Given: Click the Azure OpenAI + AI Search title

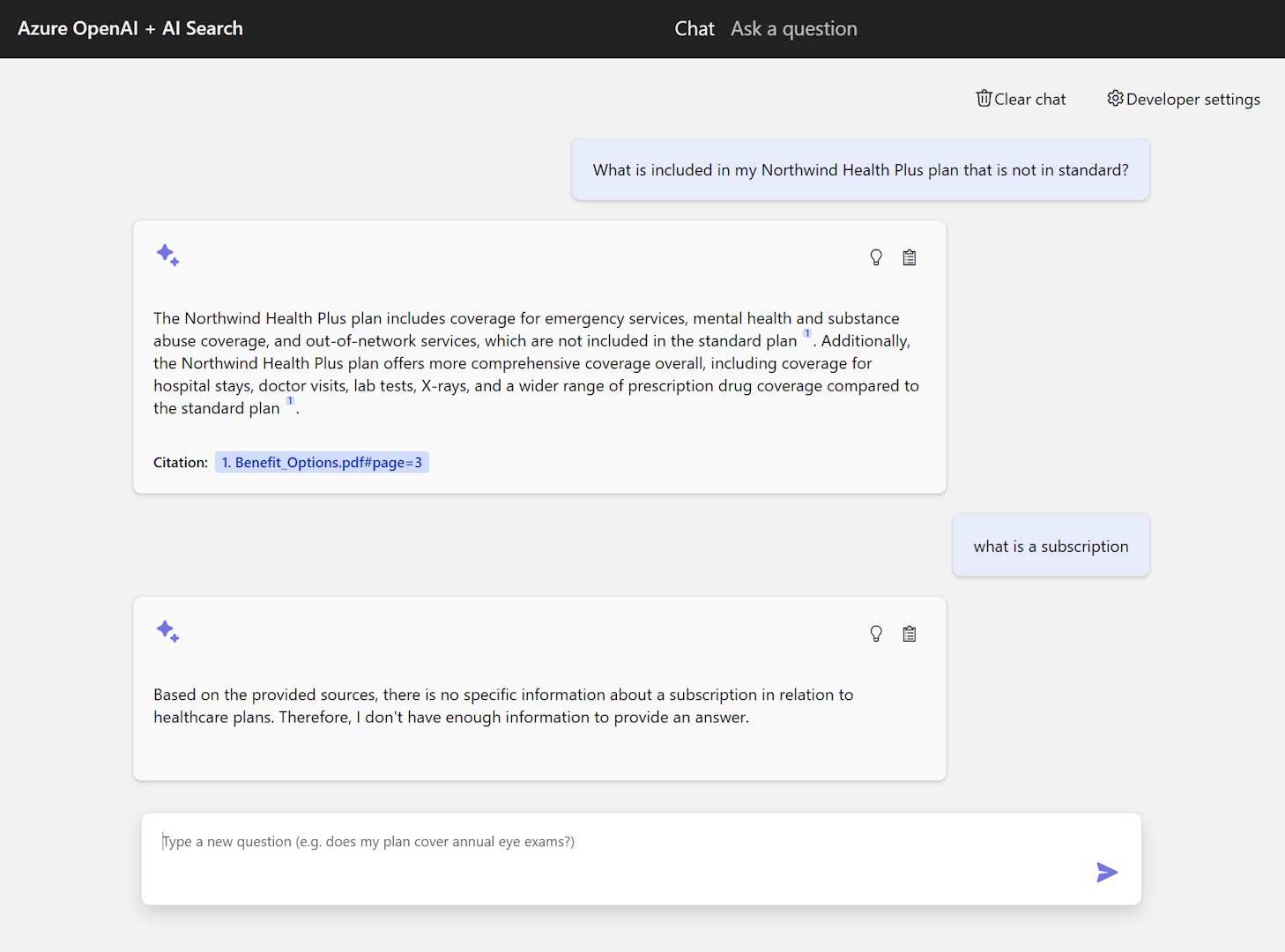Looking at the screenshot, I should coord(130,28).
